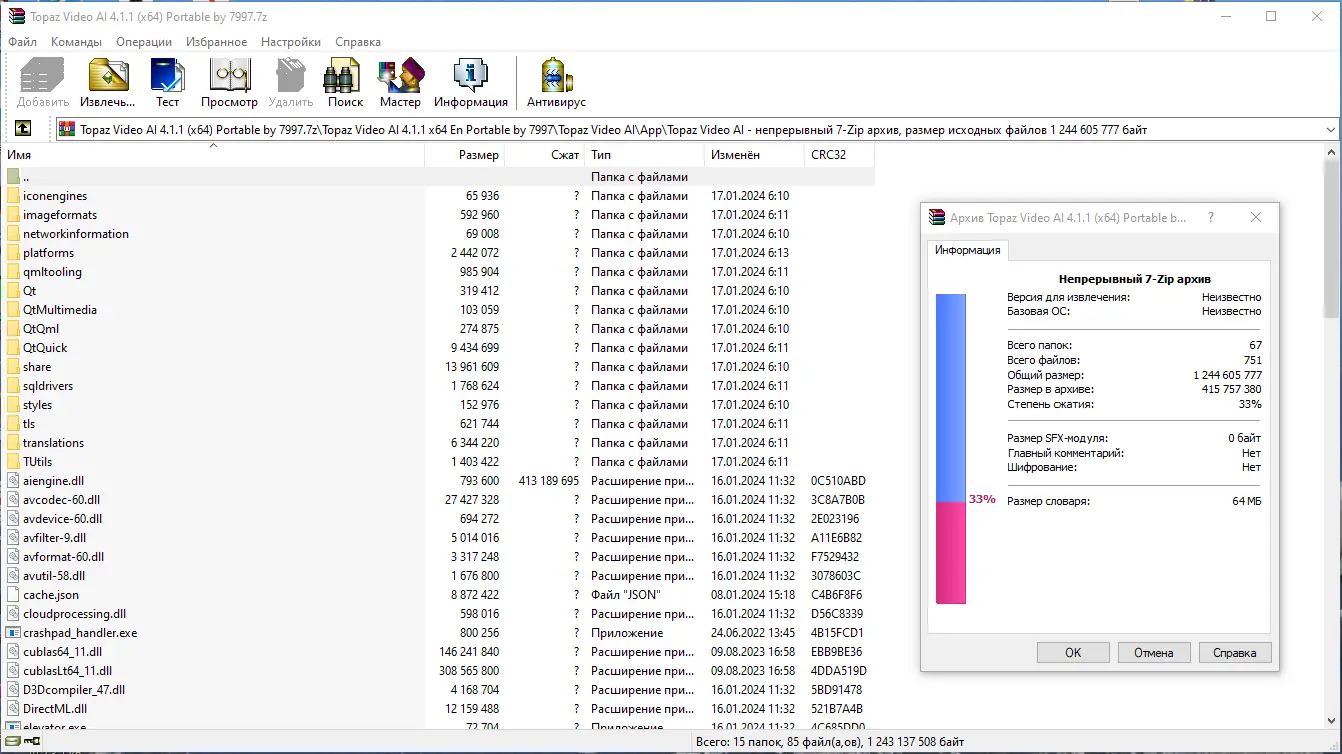Click the up-one-level arrow icon

tap(22, 128)
